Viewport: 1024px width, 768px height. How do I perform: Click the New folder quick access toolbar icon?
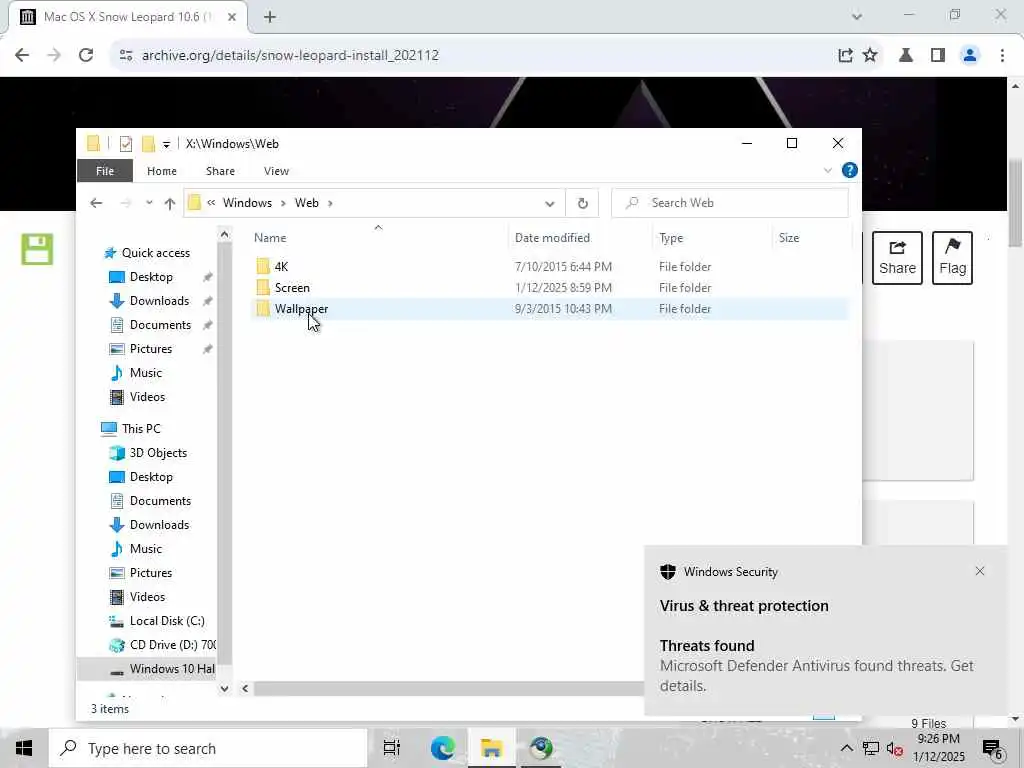[x=148, y=144]
